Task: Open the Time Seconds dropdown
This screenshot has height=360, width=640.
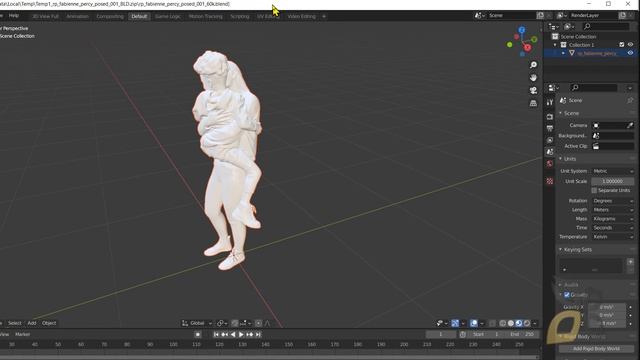Action: 613,228
